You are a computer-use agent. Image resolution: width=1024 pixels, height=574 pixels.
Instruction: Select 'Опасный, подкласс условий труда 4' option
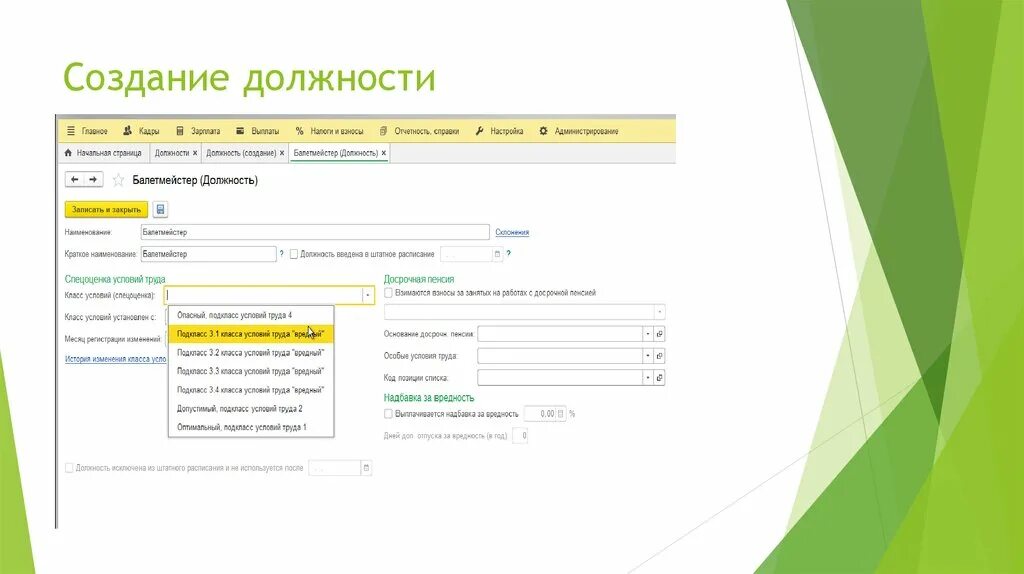click(251, 315)
